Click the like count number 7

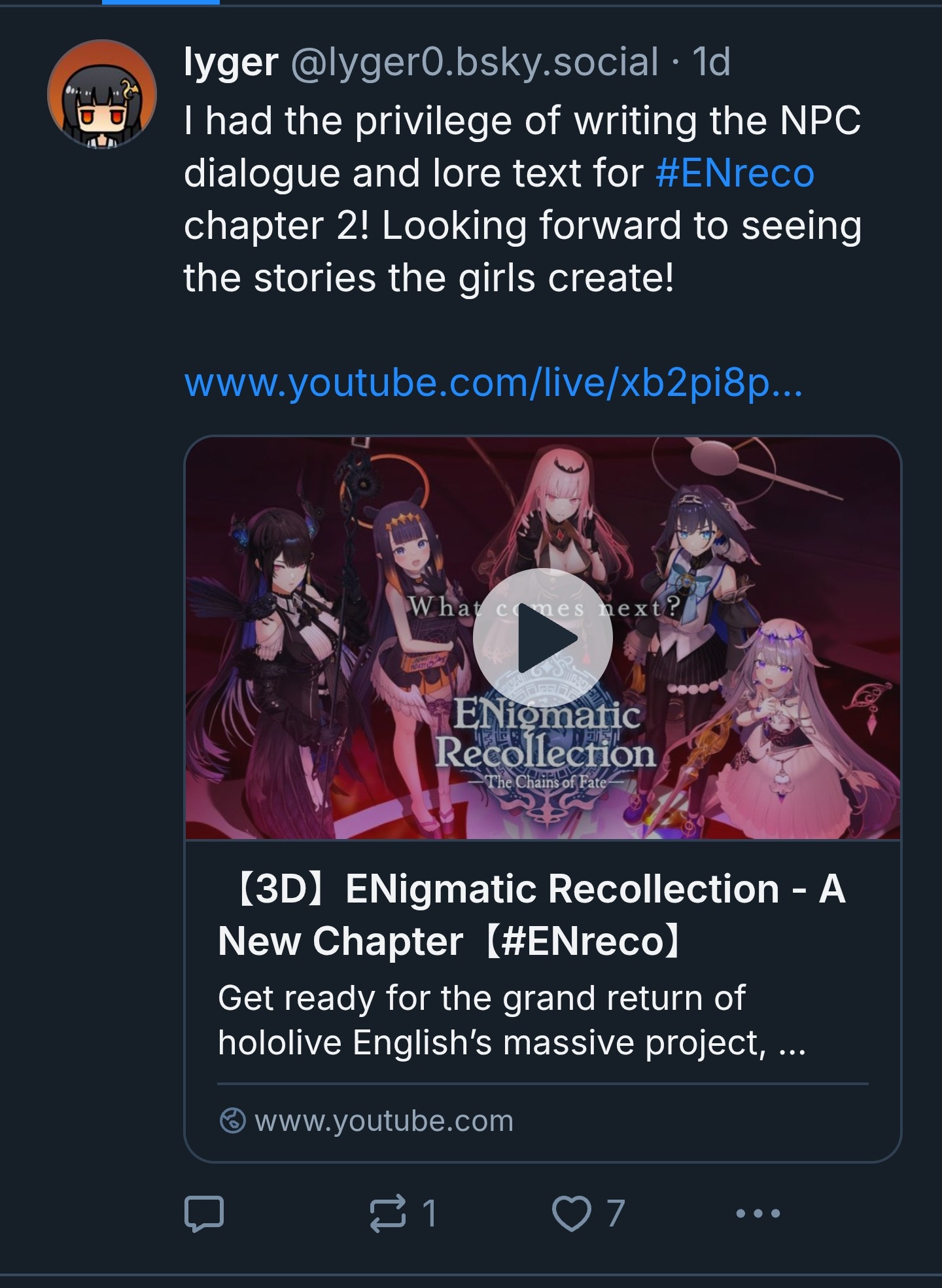[615, 1213]
